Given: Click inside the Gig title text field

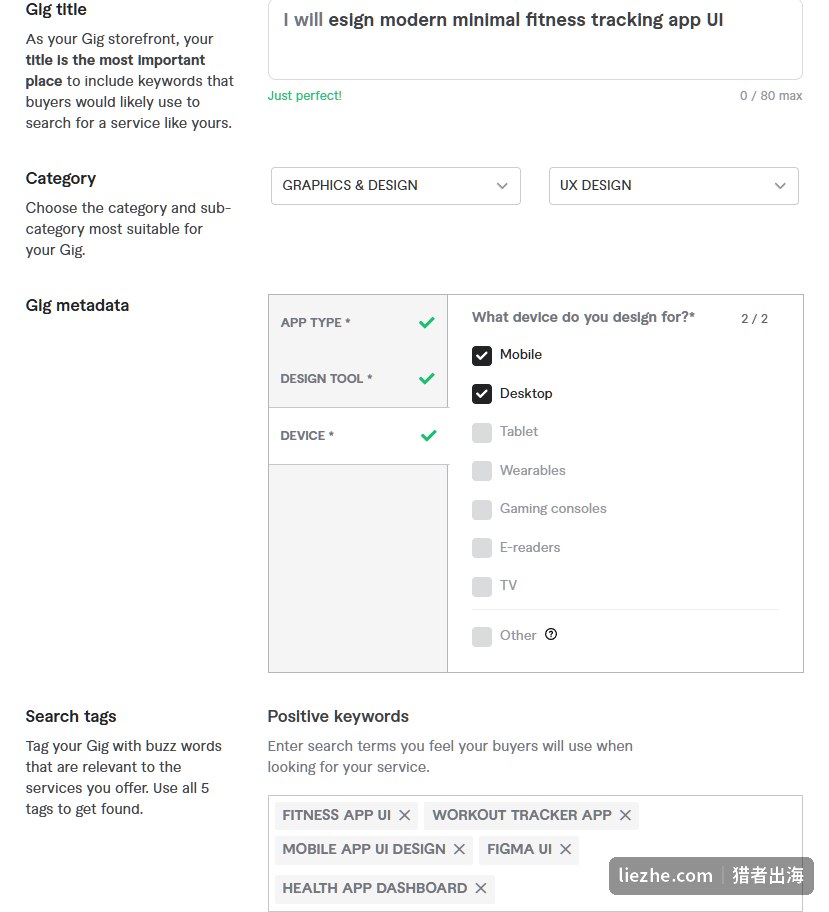Looking at the screenshot, I should [535, 40].
